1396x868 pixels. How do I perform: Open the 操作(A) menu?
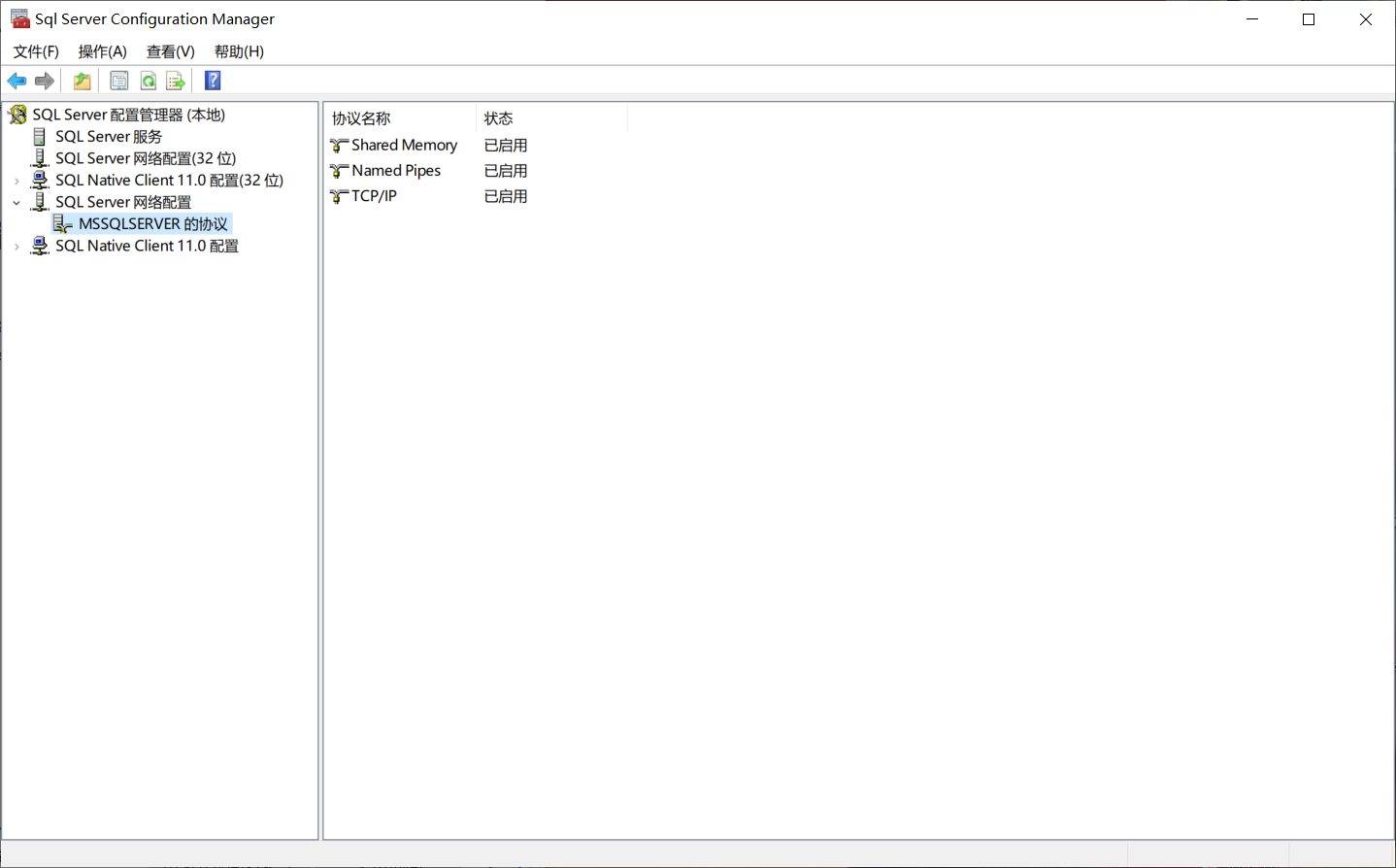tap(103, 51)
